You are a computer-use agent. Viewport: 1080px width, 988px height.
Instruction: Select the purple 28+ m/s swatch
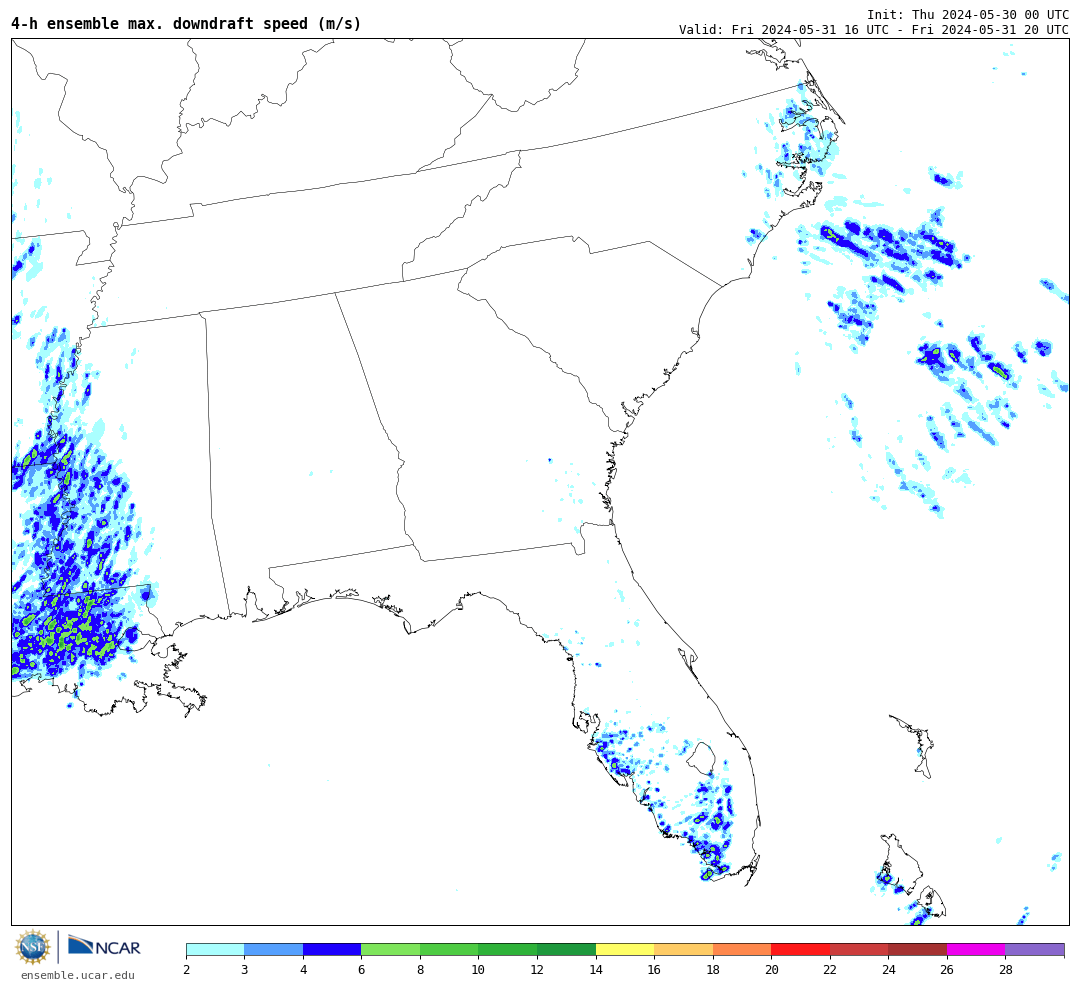click(1035, 949)
